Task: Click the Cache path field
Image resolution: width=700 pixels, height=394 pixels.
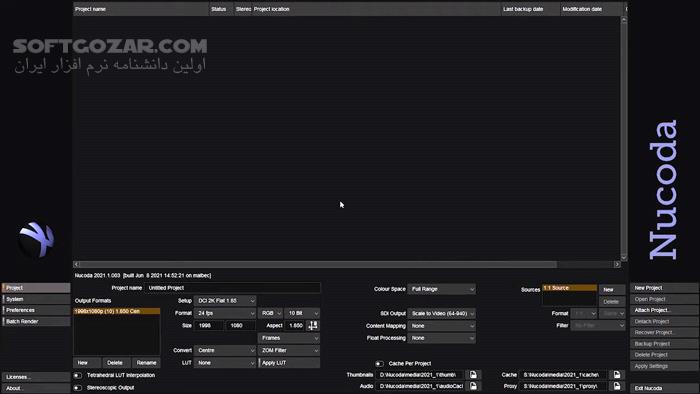Action: (564, 375)
